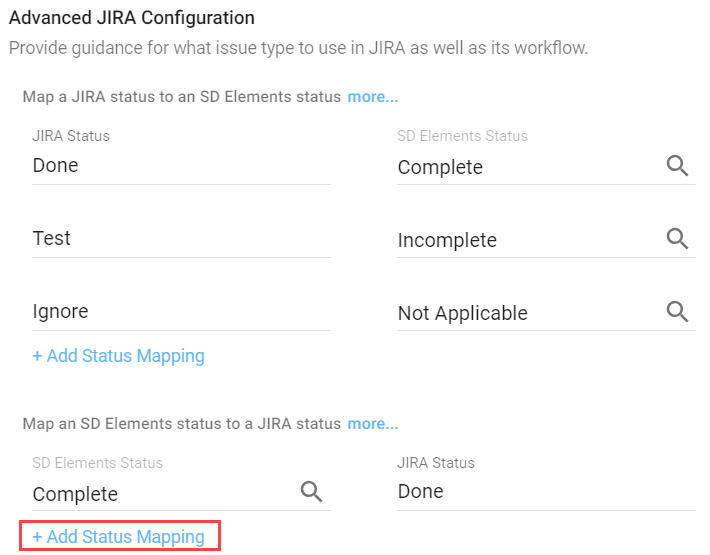This screenshot has height=555, width=710.
Task: Open search for Complete SD Elements status in JIRA-to-SD mapping
Action: coord(677,166)
